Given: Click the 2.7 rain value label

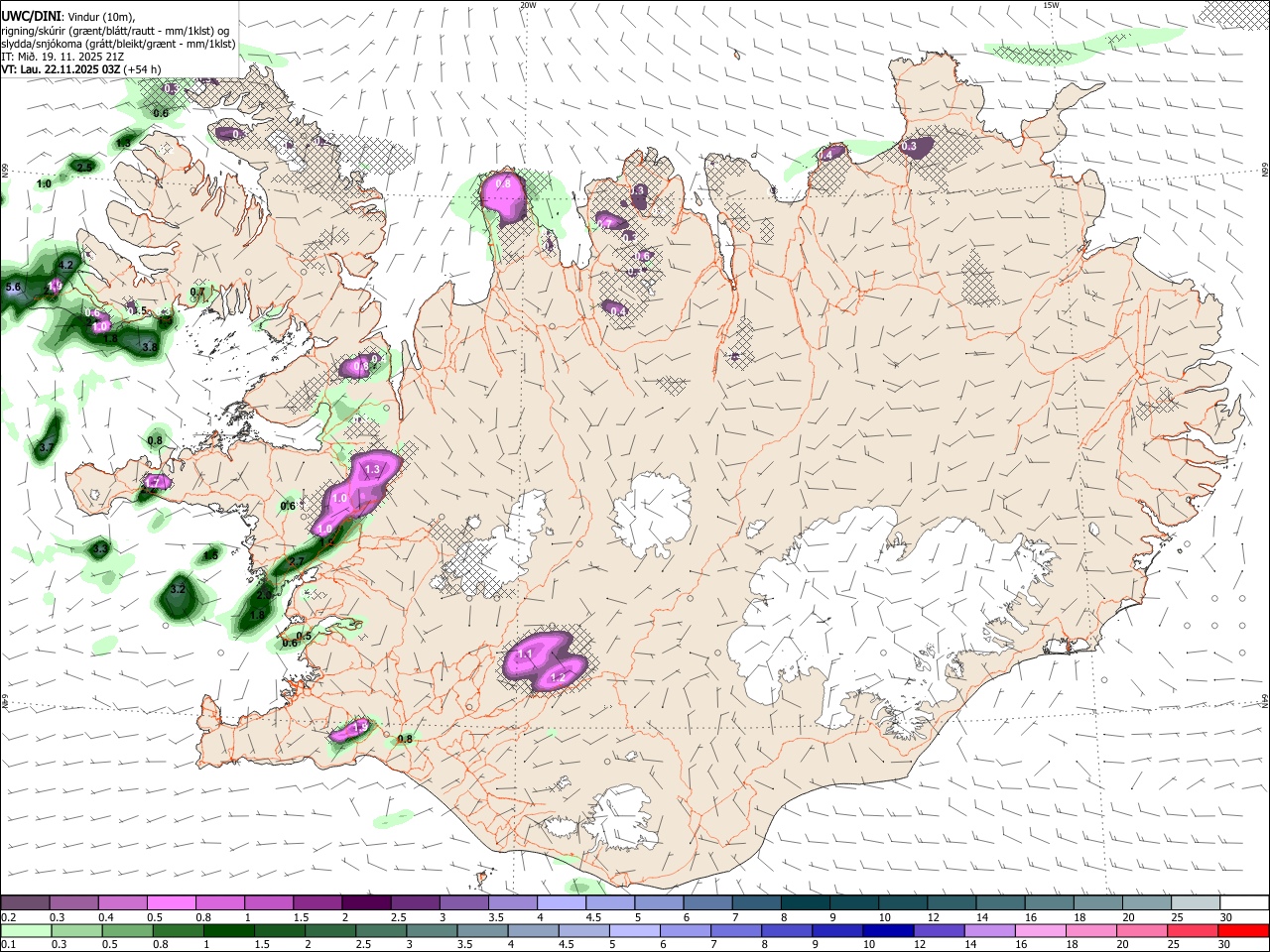Looking at the screenshot, I should (x=296, y=562).
